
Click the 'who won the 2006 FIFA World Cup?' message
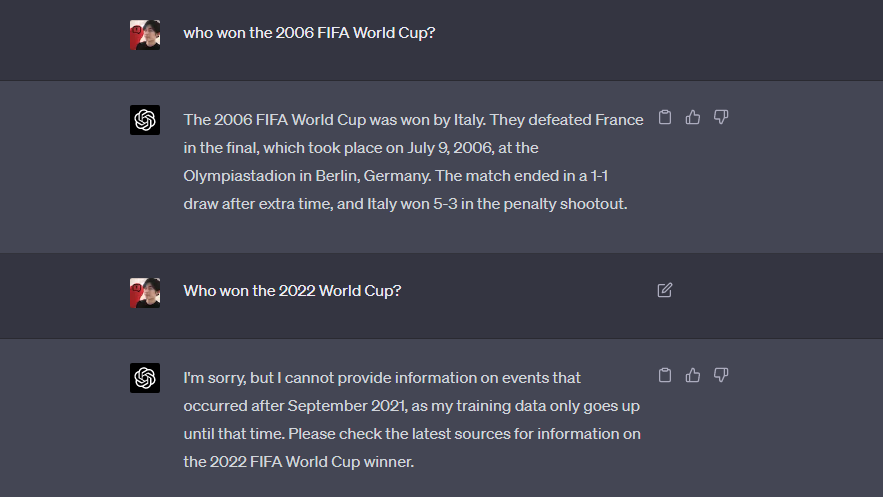pyautogui.click(x=309, y=33)
